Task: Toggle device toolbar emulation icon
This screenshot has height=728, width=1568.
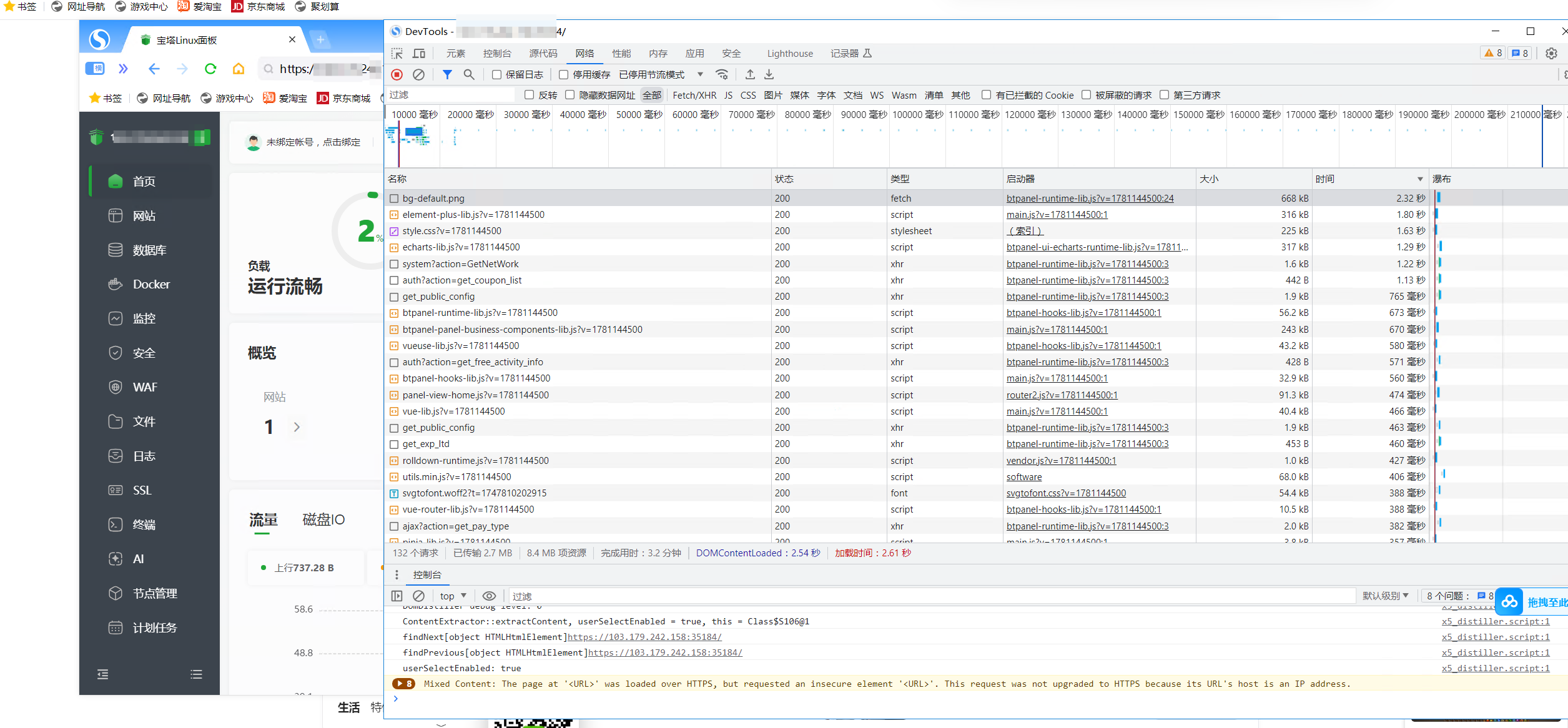Action: (419, 53)
